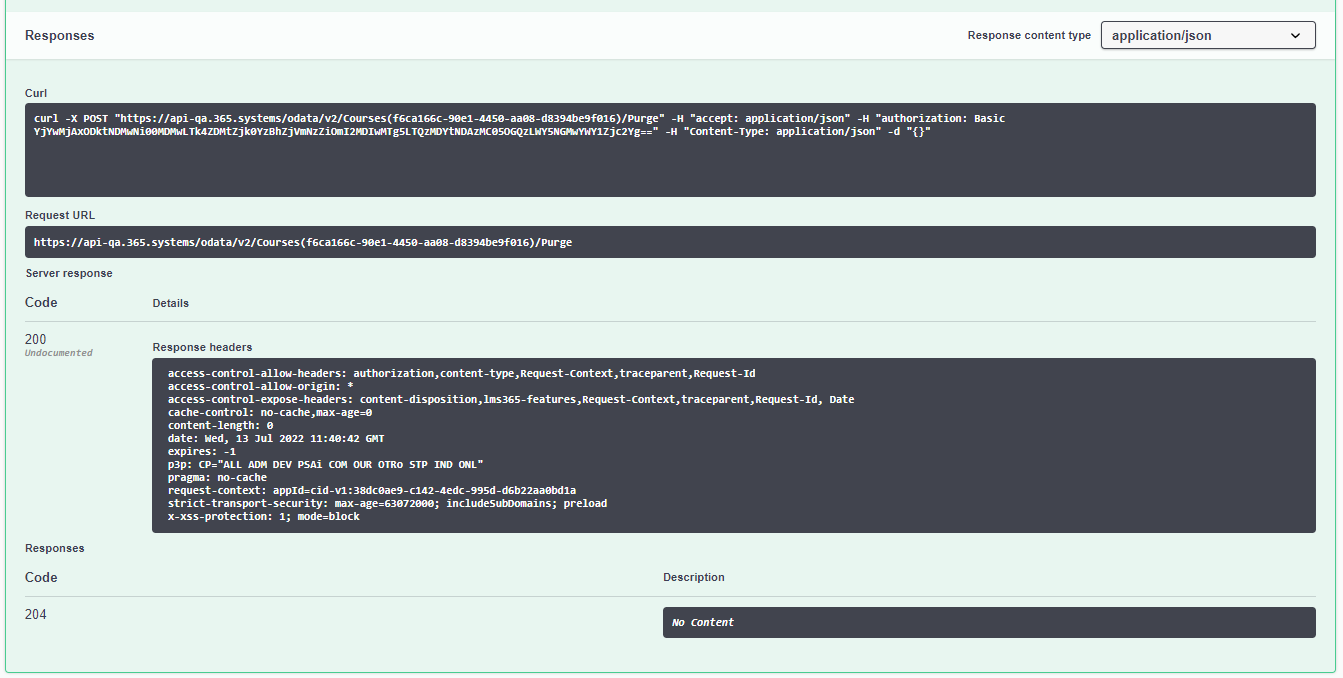Click the top Responses section heading
The width and height of the screenshot is (1343, 678).
[59, 35]
